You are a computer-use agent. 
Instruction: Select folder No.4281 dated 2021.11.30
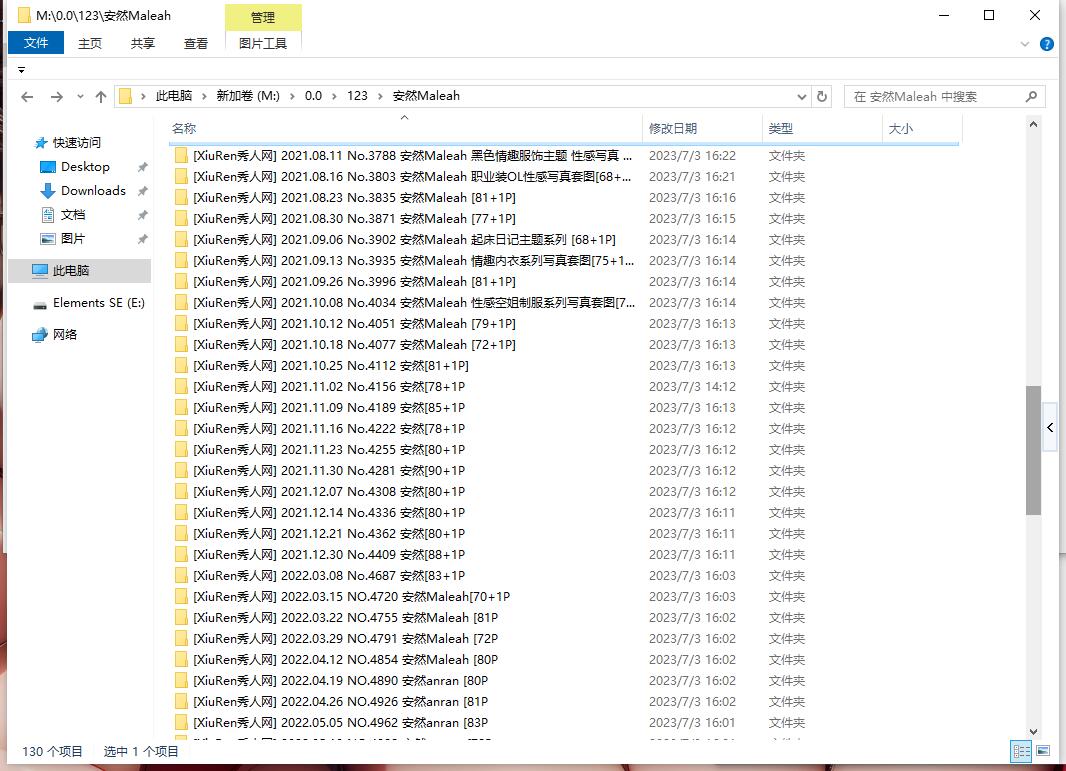564,470
